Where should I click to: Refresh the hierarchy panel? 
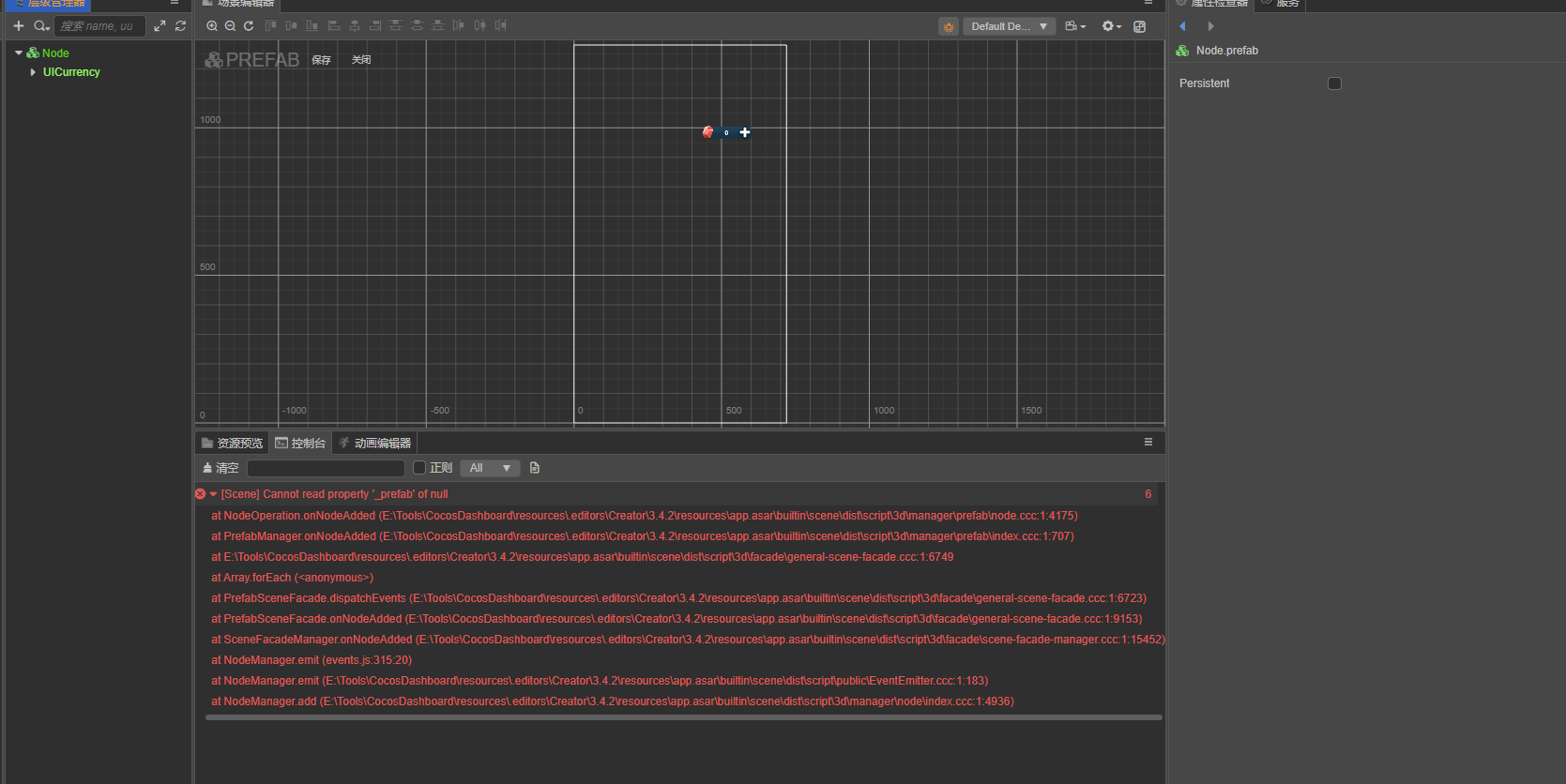180,26
